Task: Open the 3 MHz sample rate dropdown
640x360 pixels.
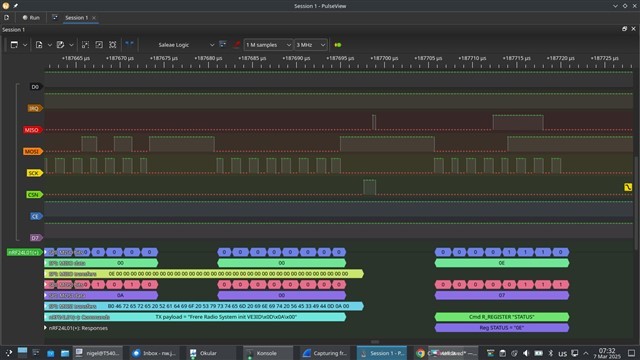Action: (311, 45)
